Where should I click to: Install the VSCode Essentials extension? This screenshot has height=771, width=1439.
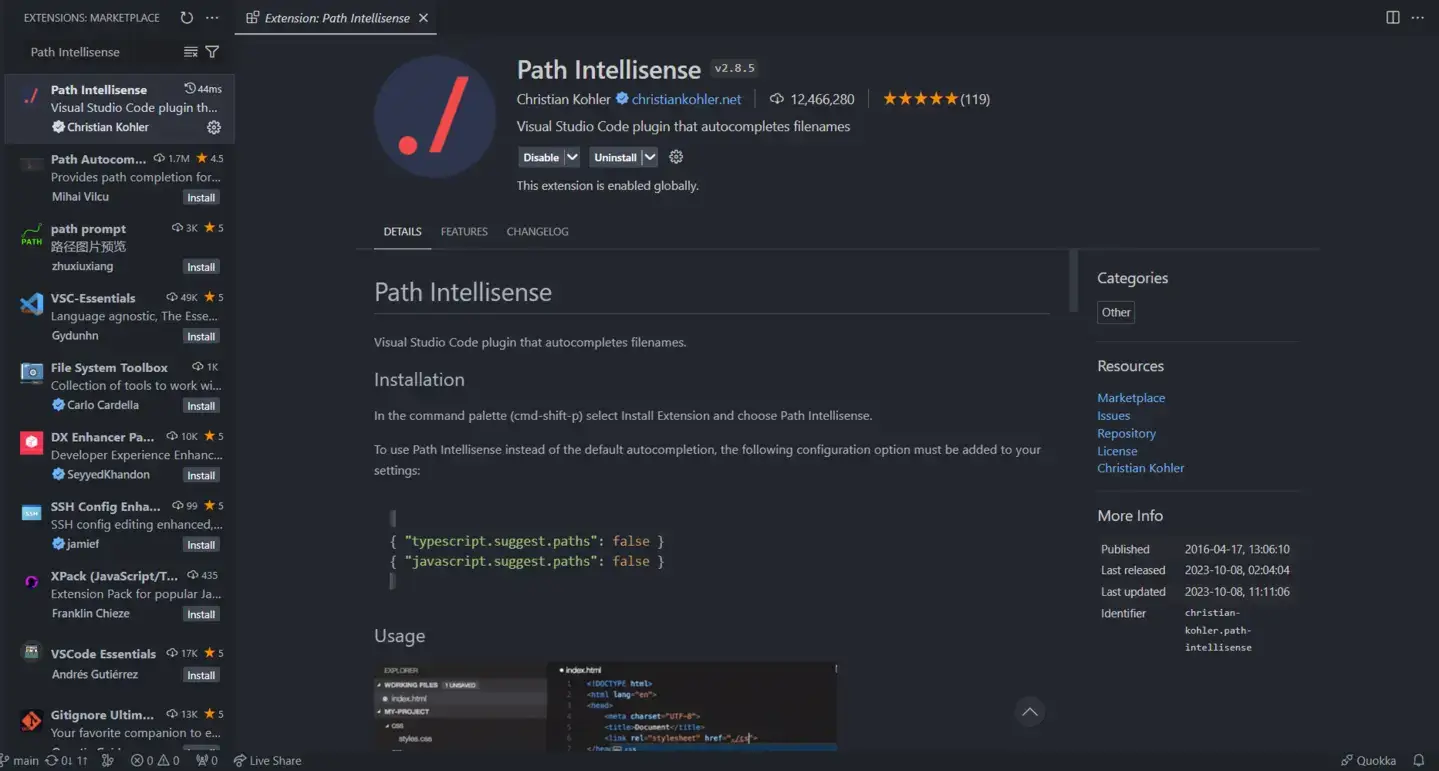tap(201, 675)
